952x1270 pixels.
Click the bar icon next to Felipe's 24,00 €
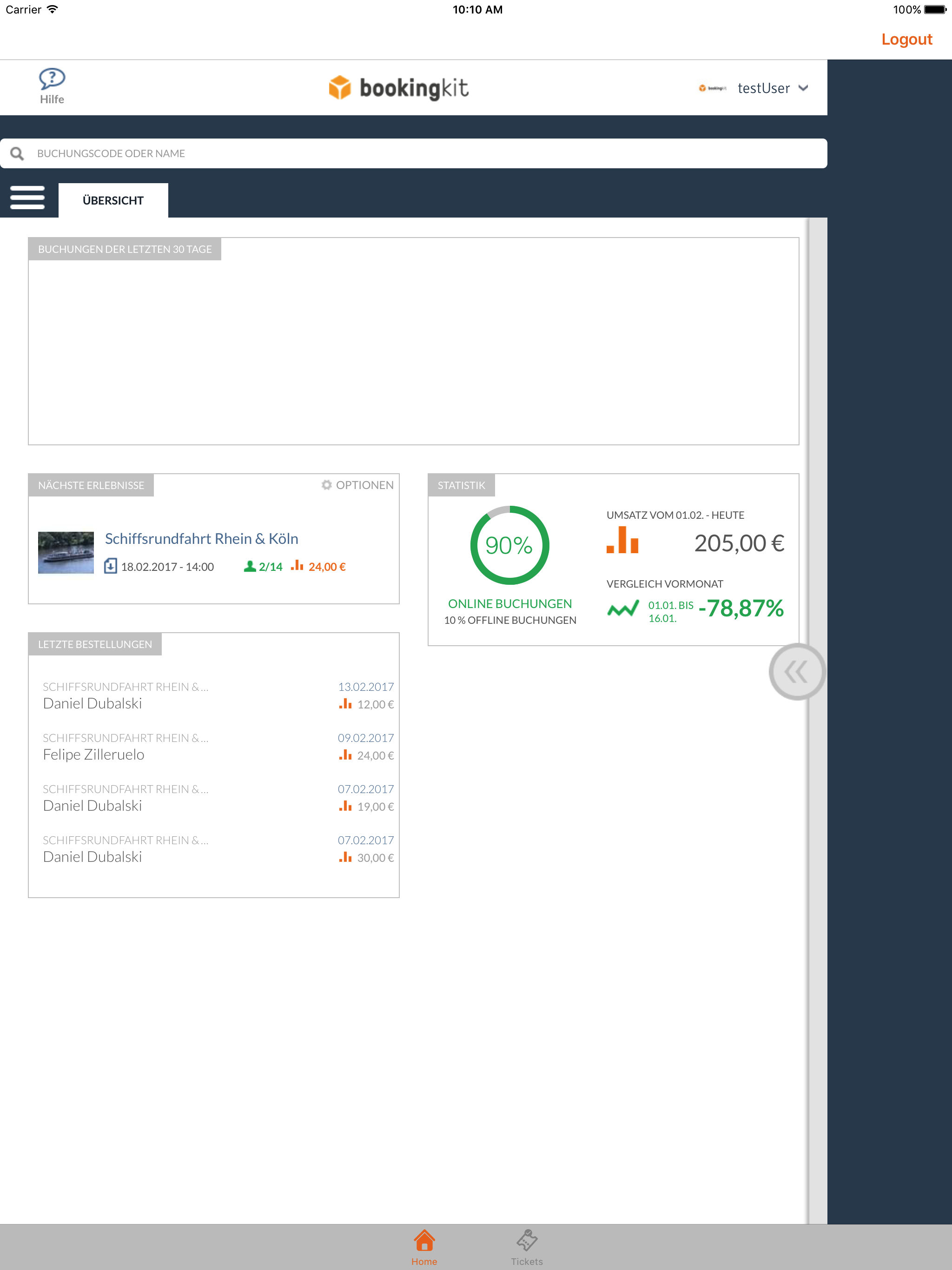click(345, 754)
